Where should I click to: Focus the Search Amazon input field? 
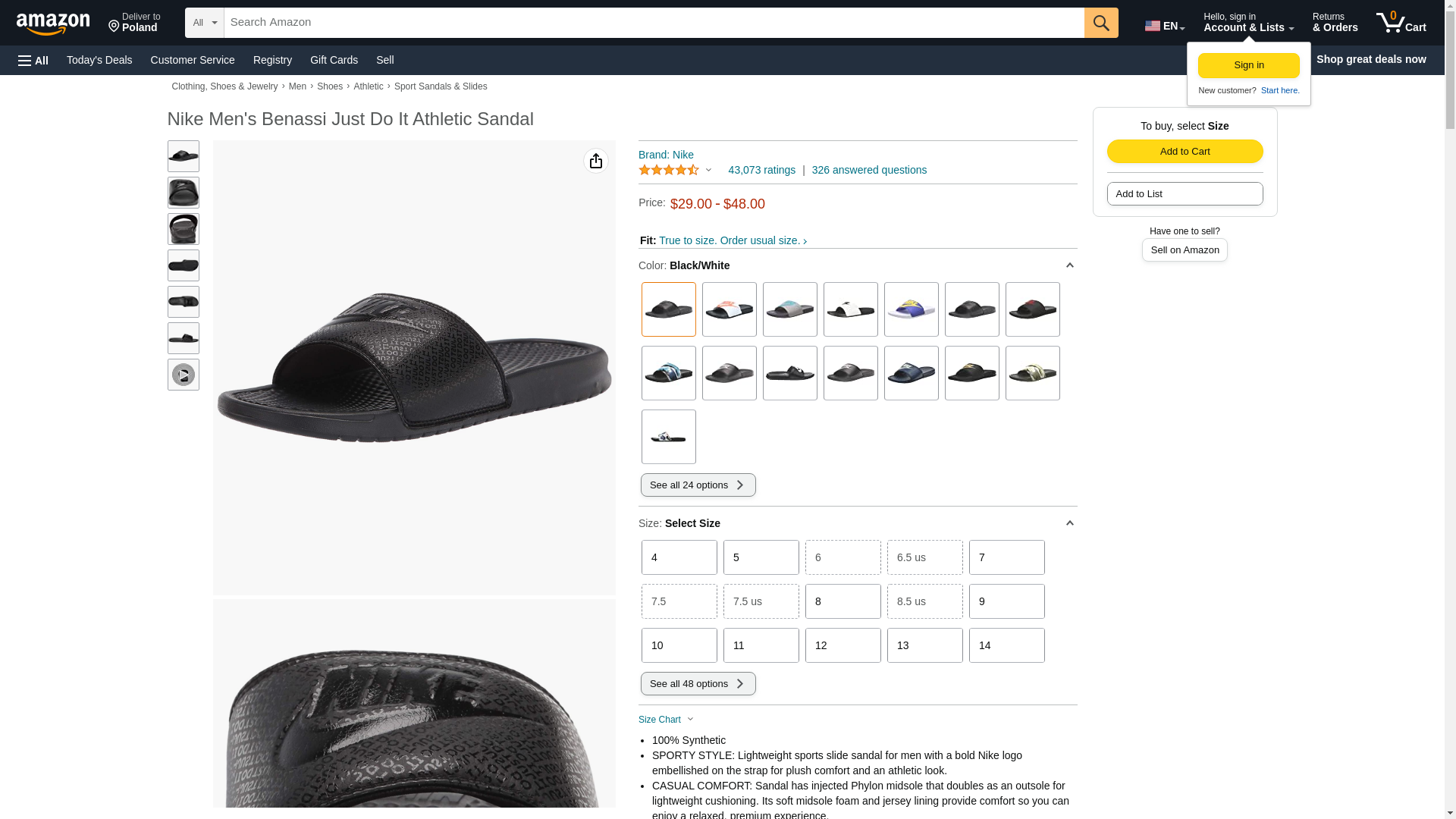654,23
